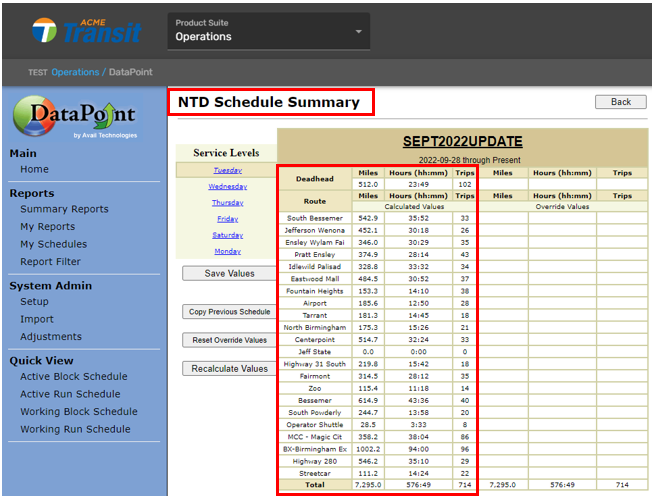Click the Jeff State route name
652x497 pixels.
pos(315,352)
